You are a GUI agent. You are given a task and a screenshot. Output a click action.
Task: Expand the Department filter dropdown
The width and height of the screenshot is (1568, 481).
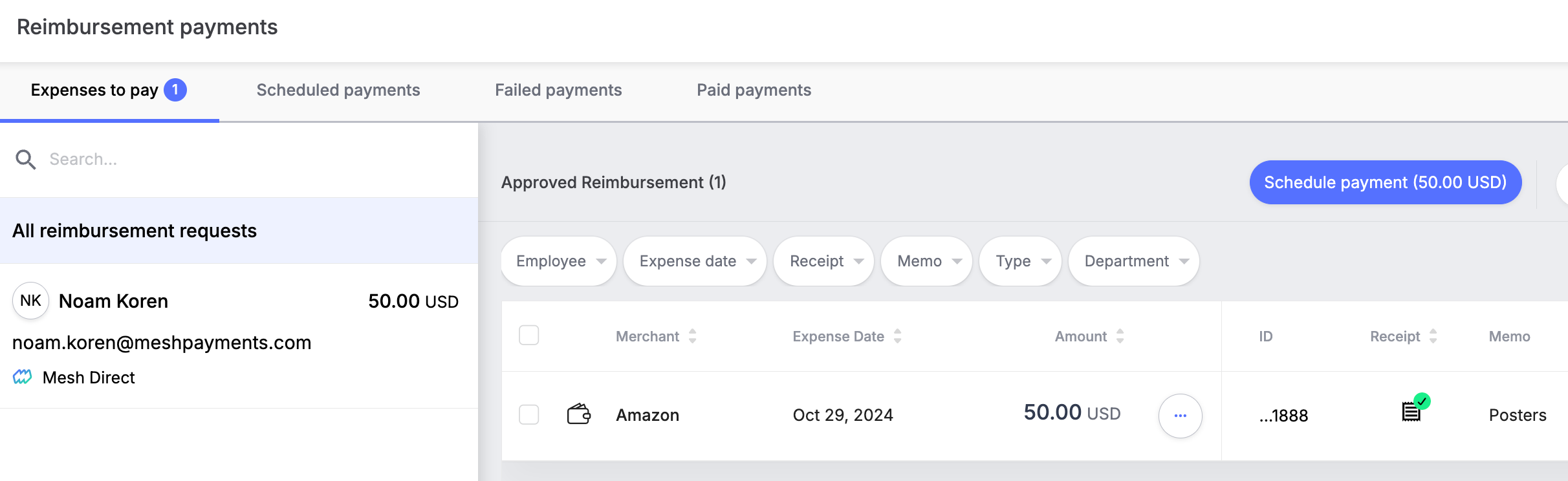(x=1134, y=261)
